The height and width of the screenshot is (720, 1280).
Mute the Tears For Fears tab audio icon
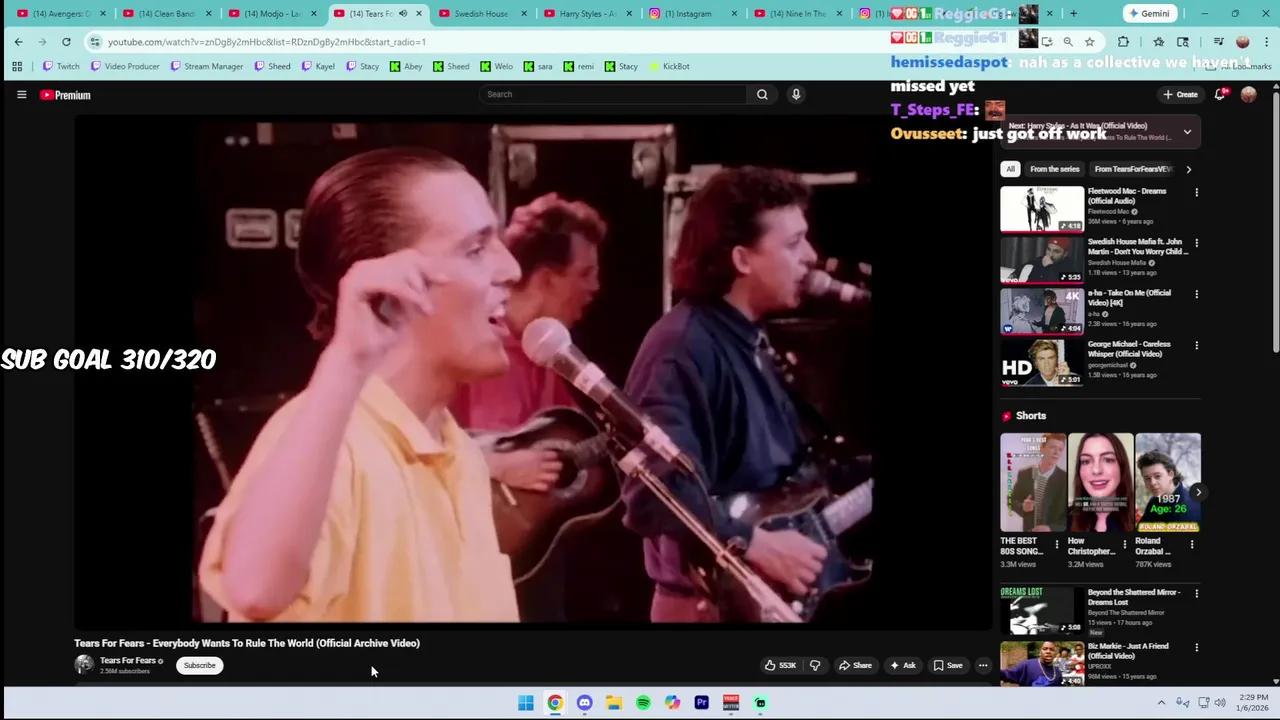point(403,14)
